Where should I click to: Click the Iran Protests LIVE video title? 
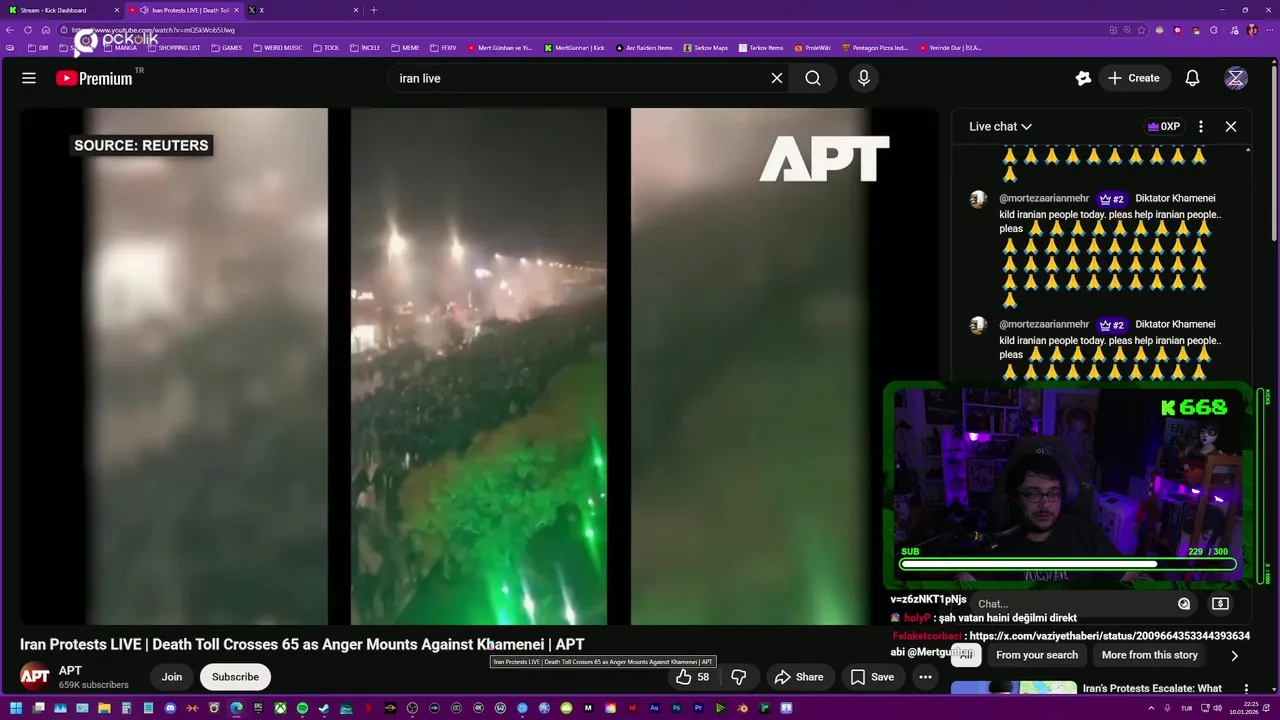point(302,645)
